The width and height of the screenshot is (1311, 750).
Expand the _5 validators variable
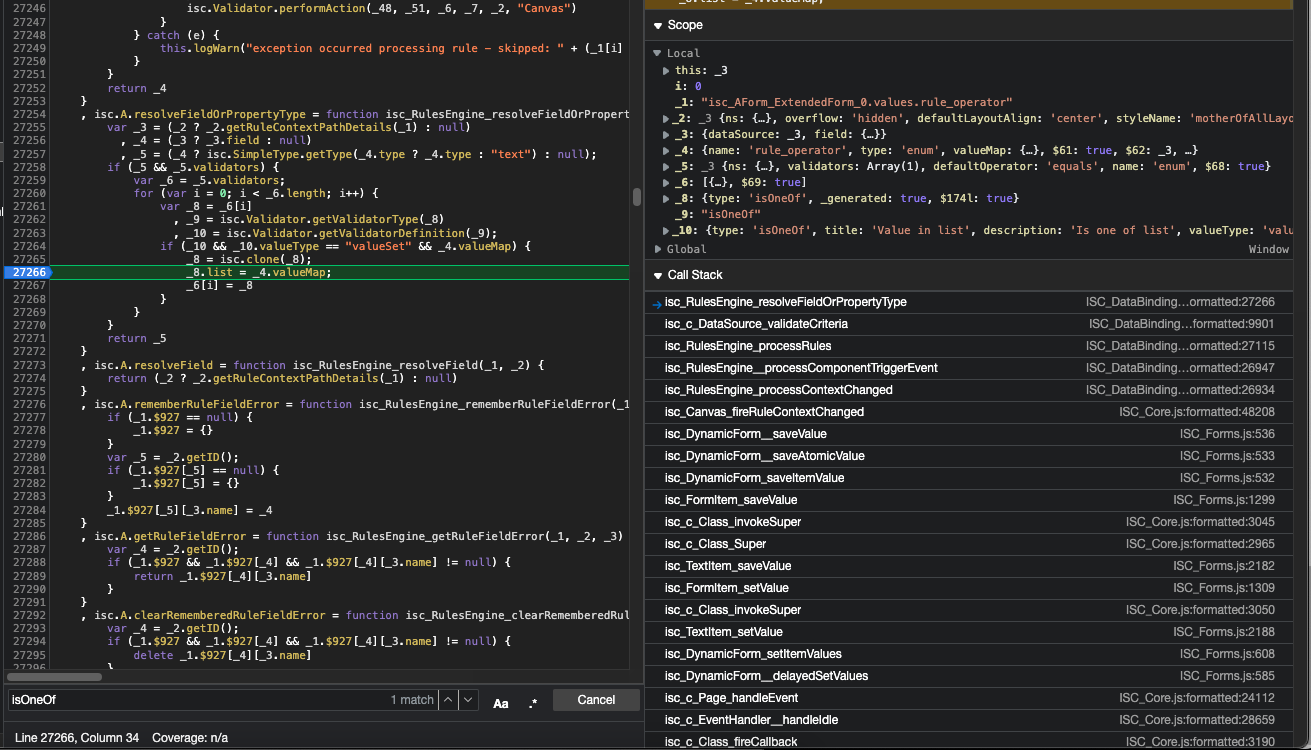(x=668, y=166)
